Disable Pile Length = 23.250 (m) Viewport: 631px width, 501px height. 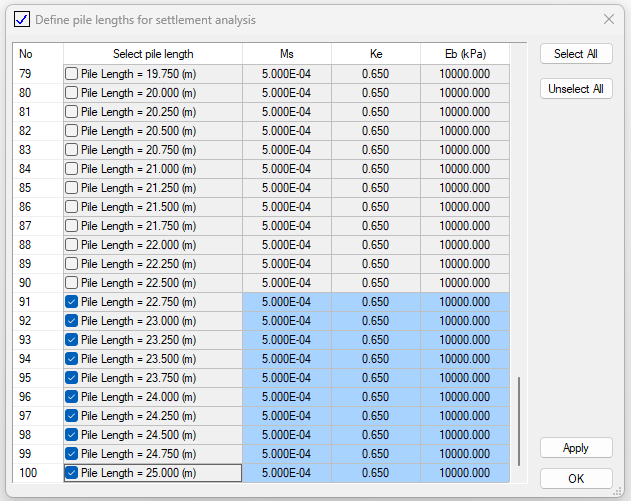pyautogui.click(x=71, y=340)
